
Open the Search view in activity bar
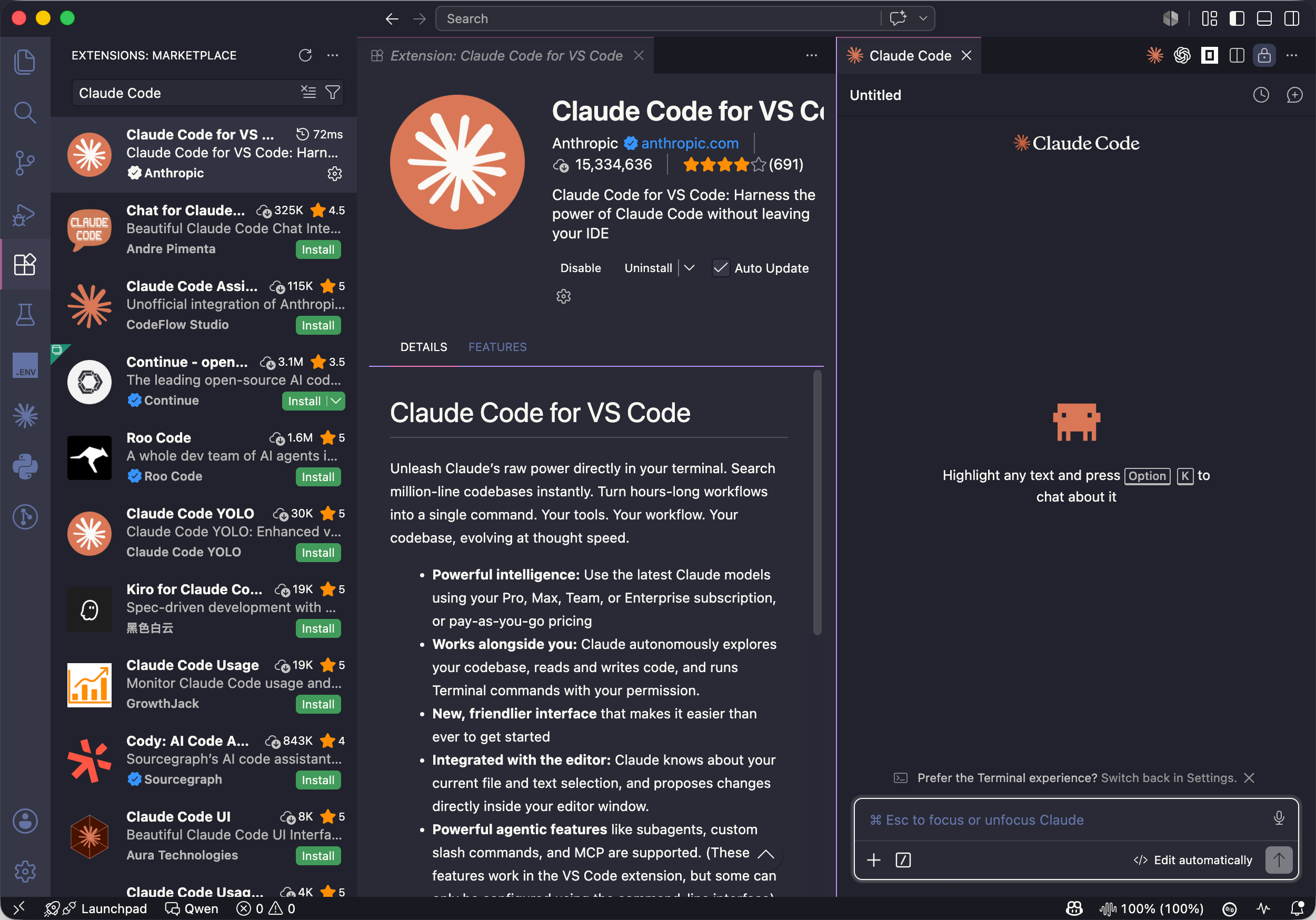25,112
